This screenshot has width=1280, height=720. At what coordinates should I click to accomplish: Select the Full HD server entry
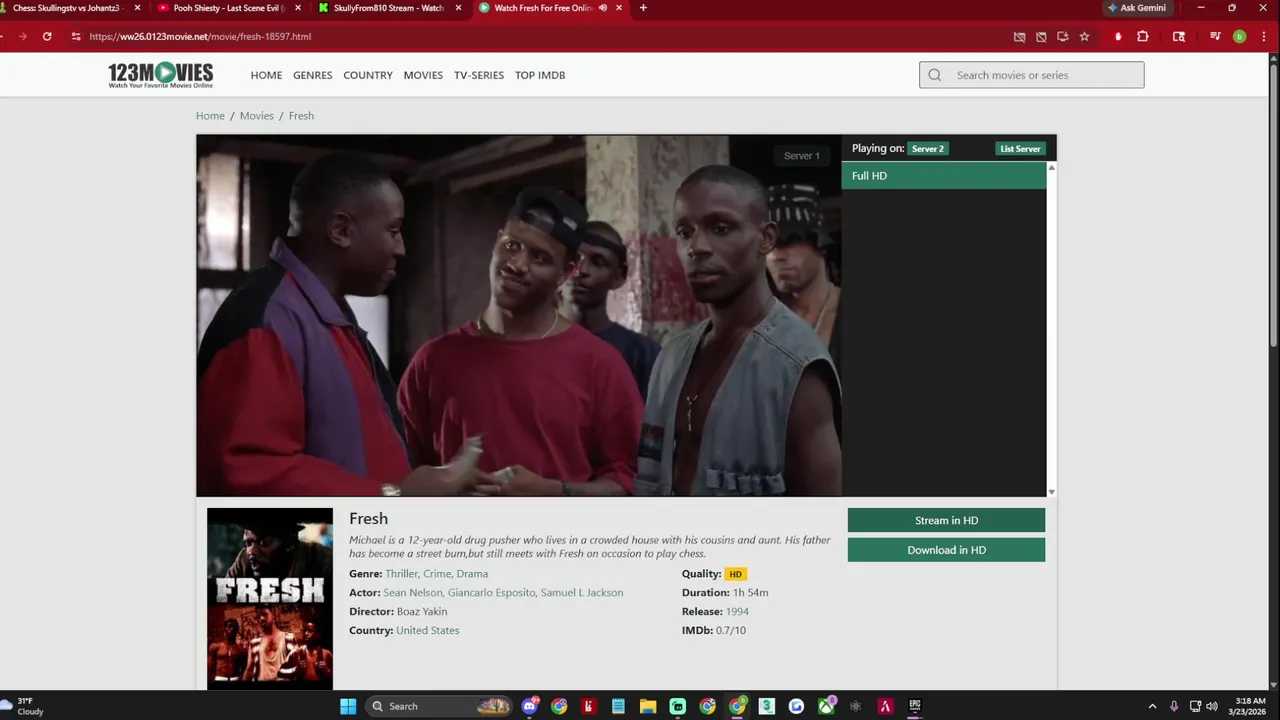pos(943,176)
